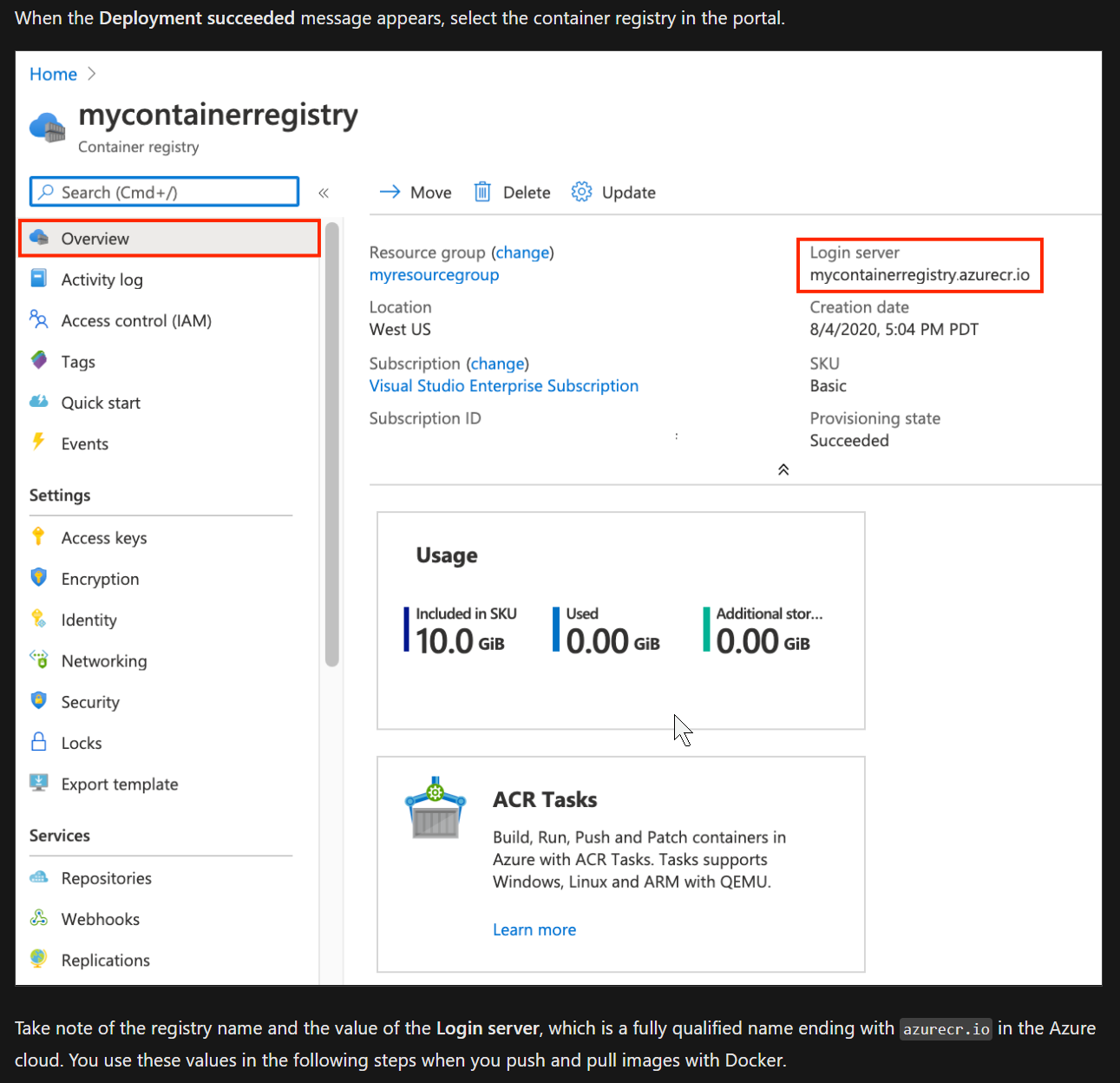Collapse essentials with the up chevron
Screen dimensions: 1120x1083
click(x=783, y=469)
